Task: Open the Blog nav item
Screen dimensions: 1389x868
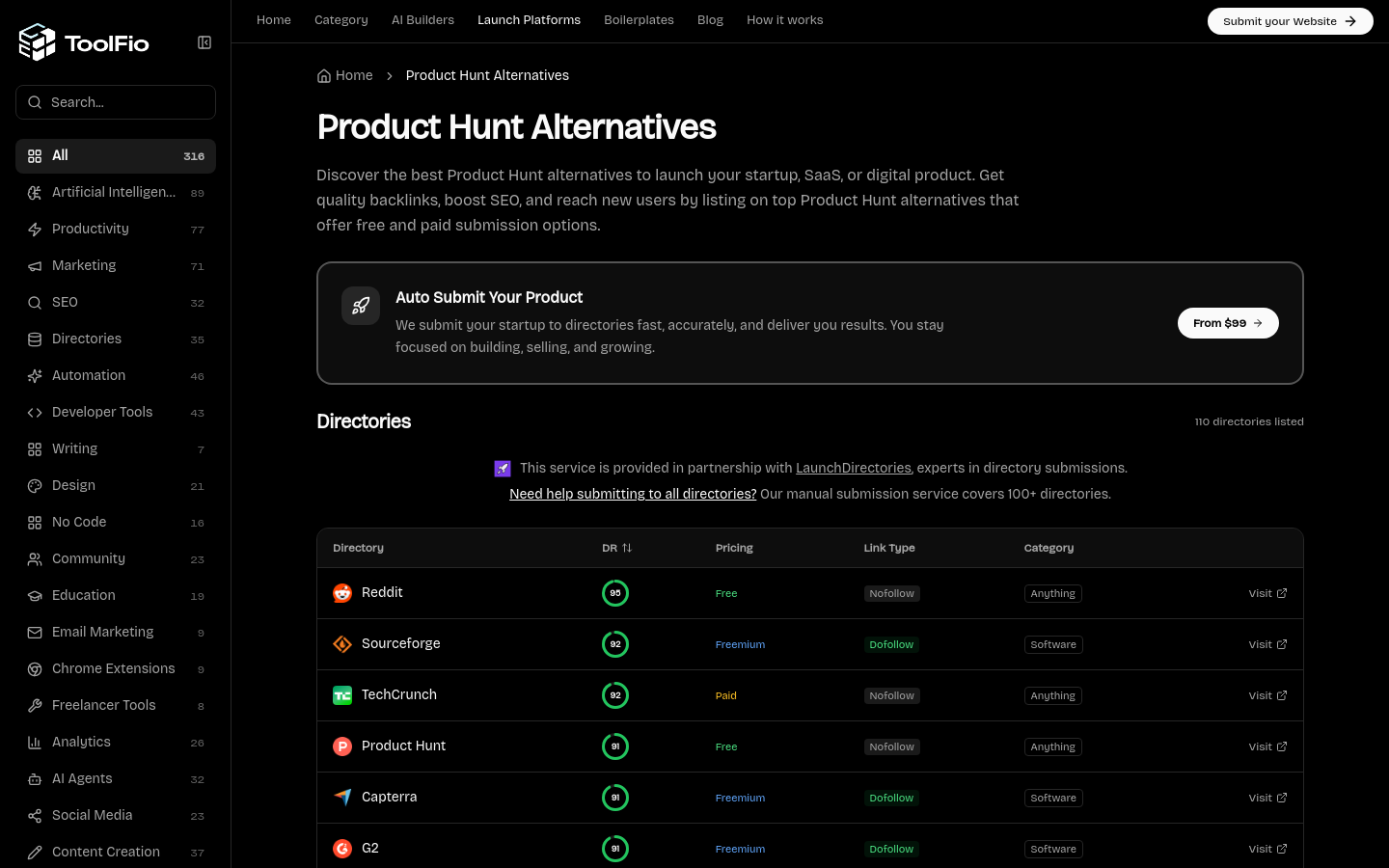Action: tap(710, 20)
